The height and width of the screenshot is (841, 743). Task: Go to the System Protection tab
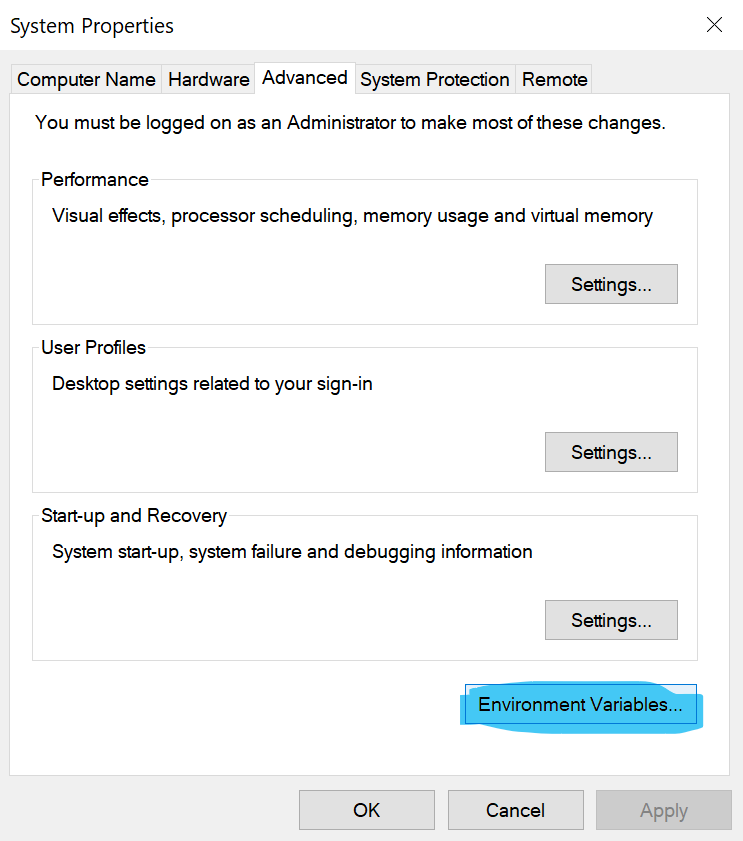[435, 79]
